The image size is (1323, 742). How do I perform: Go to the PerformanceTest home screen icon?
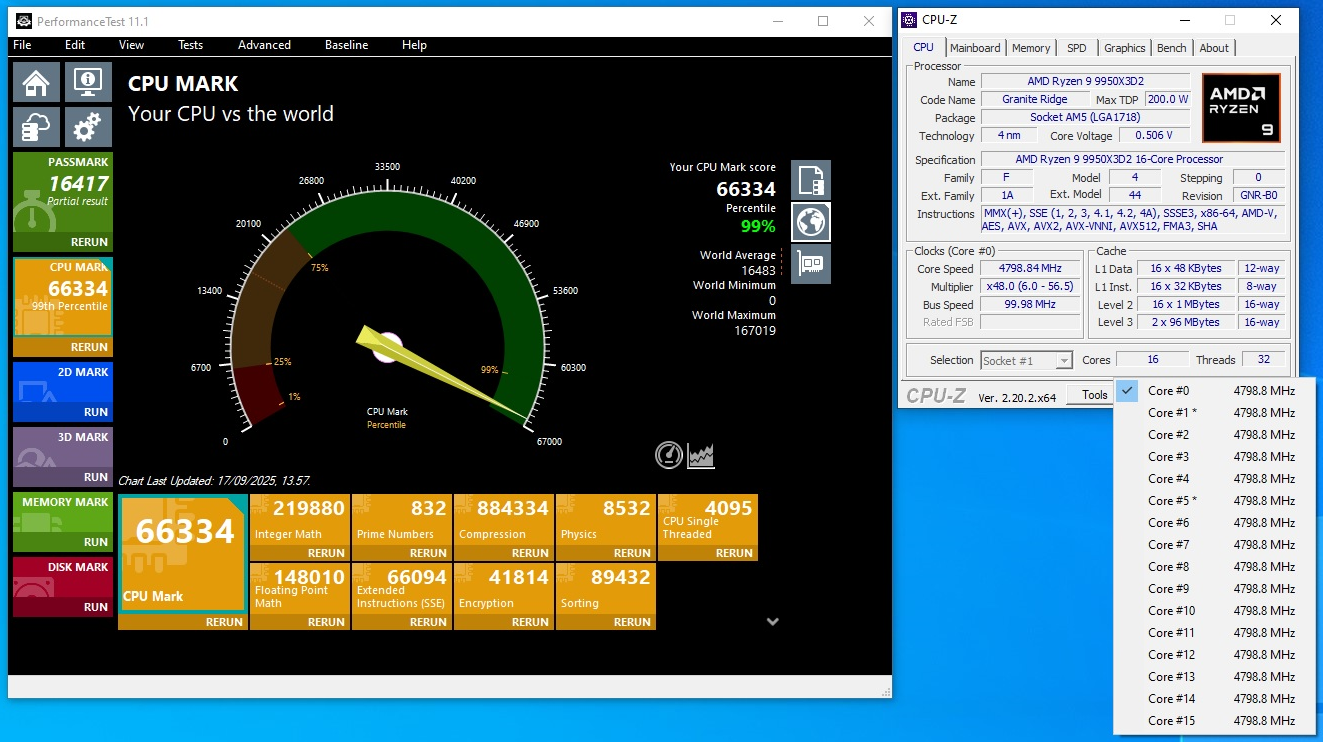37,82
